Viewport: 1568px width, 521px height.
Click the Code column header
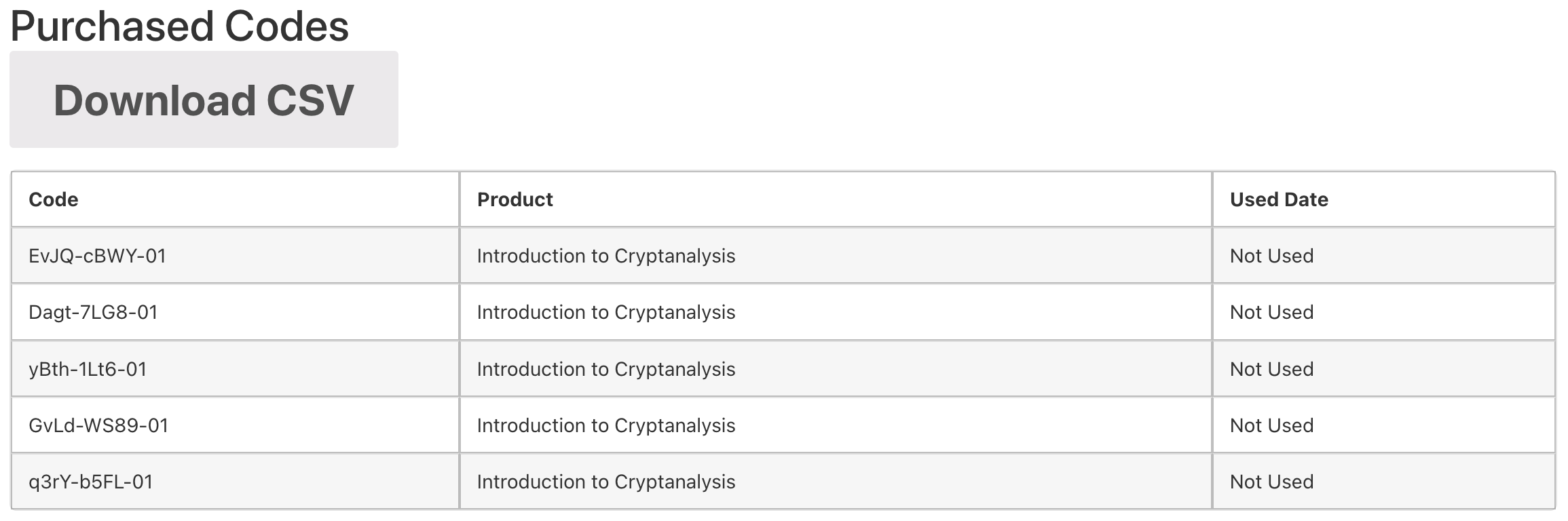[54, 199]
